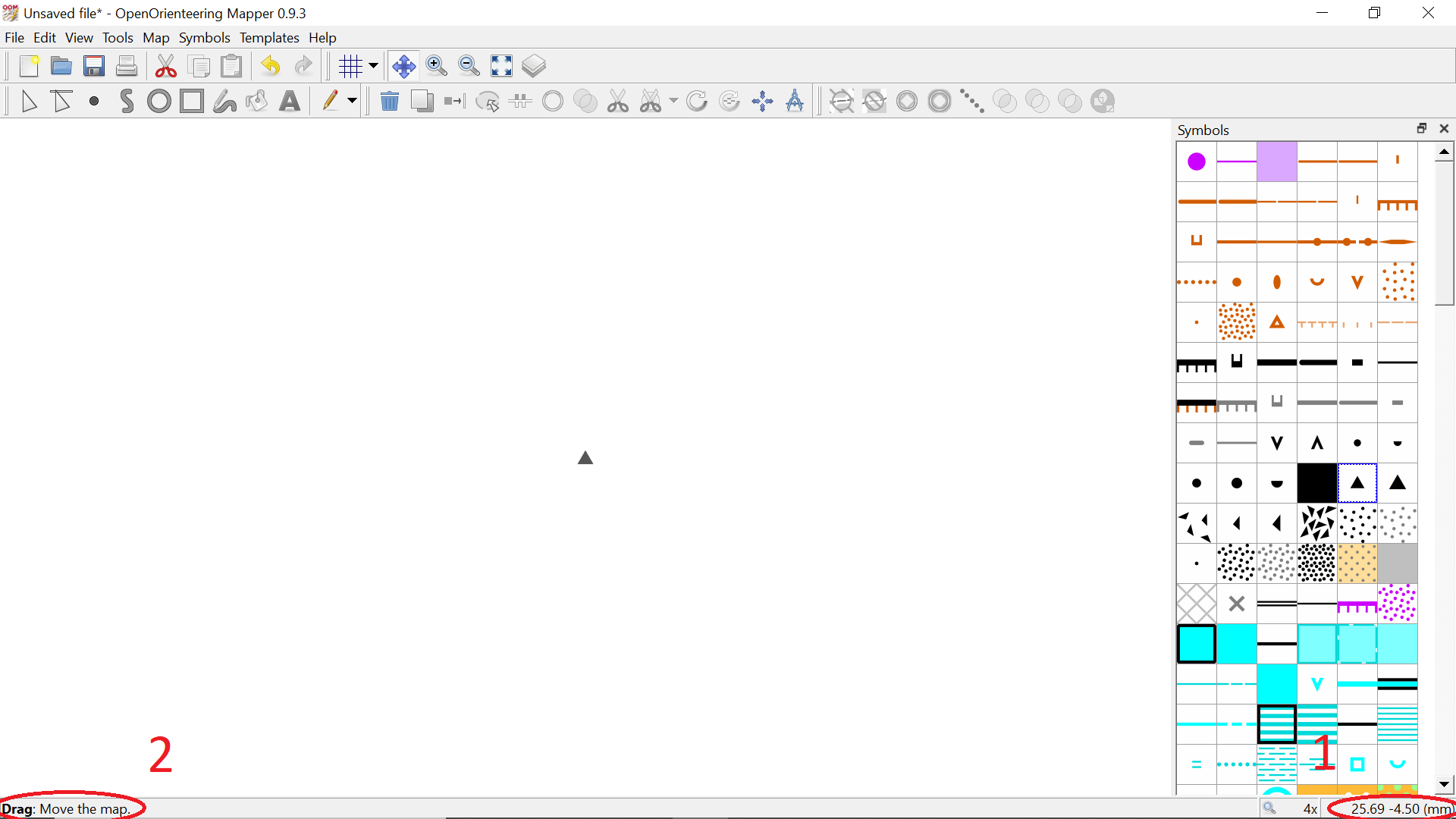Select the edit objects arrow tool
Screen dimensions: 1456x819
pyautogui.click(x=29, y=102)
